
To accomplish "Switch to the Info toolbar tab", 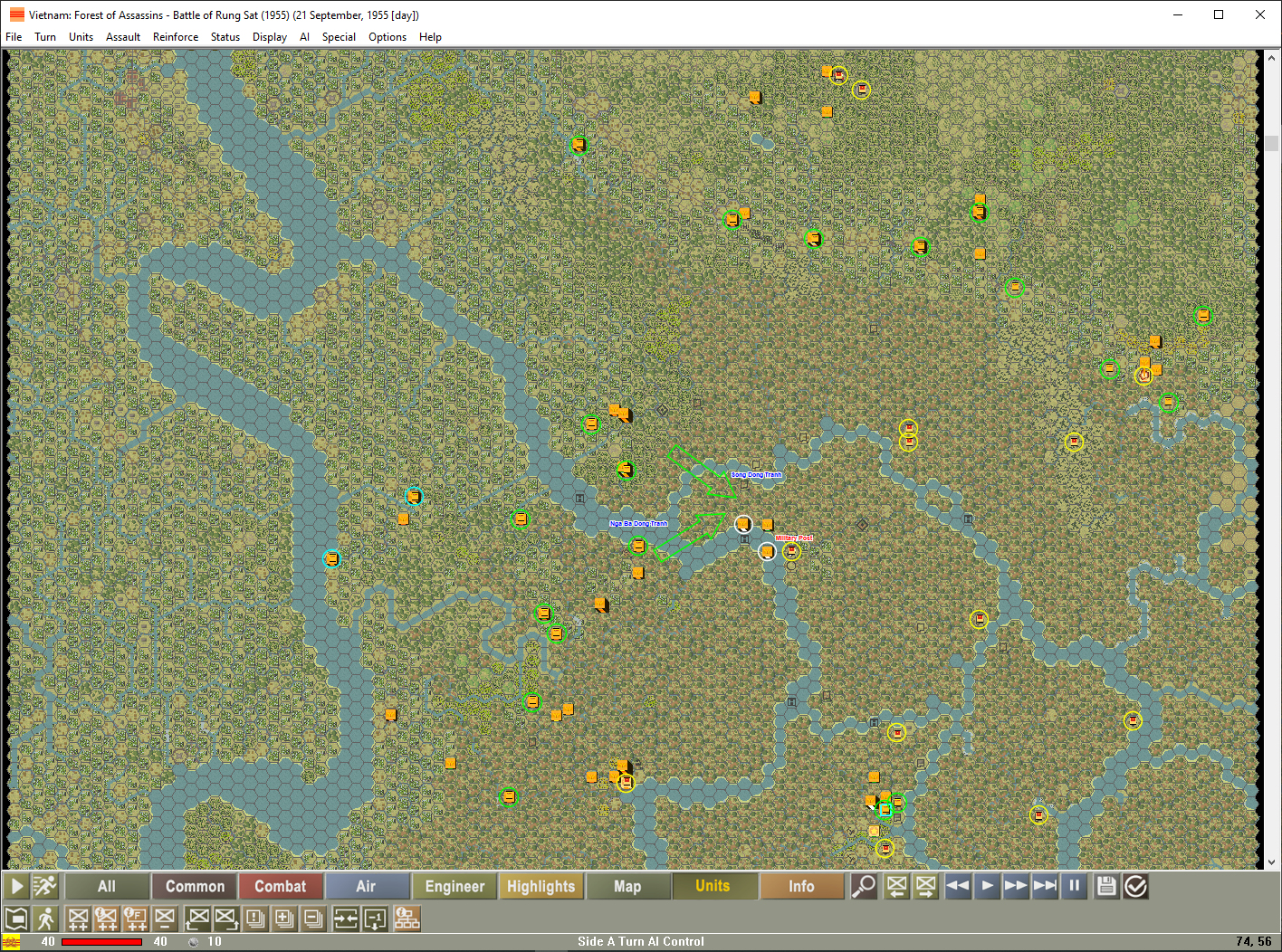I will [801, 886].
